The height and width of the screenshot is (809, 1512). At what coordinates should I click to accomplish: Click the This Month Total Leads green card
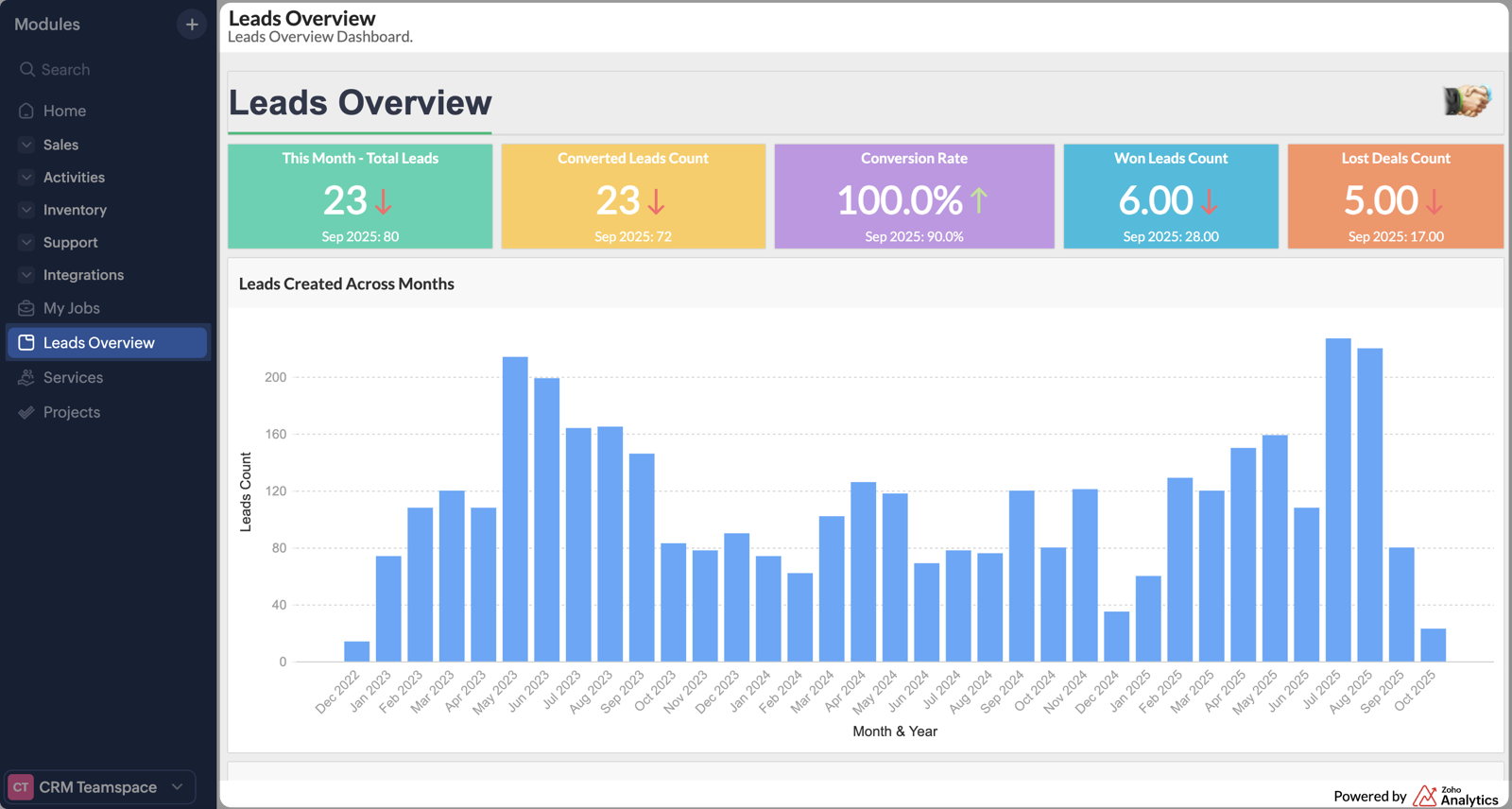tap(360, 197)
